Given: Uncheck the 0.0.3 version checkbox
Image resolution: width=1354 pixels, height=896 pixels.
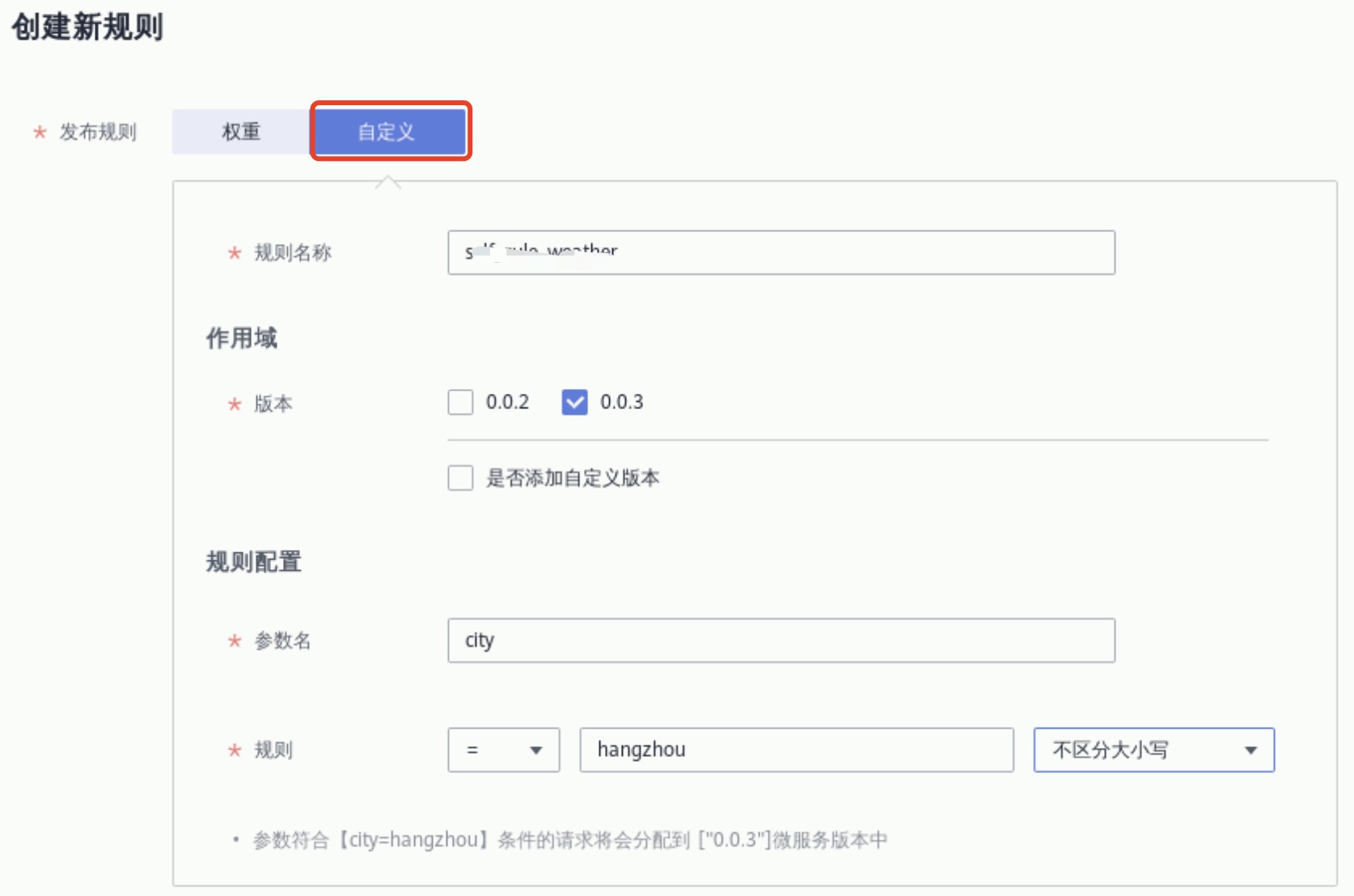Looking at the screenshot, I should coord(574,402).
